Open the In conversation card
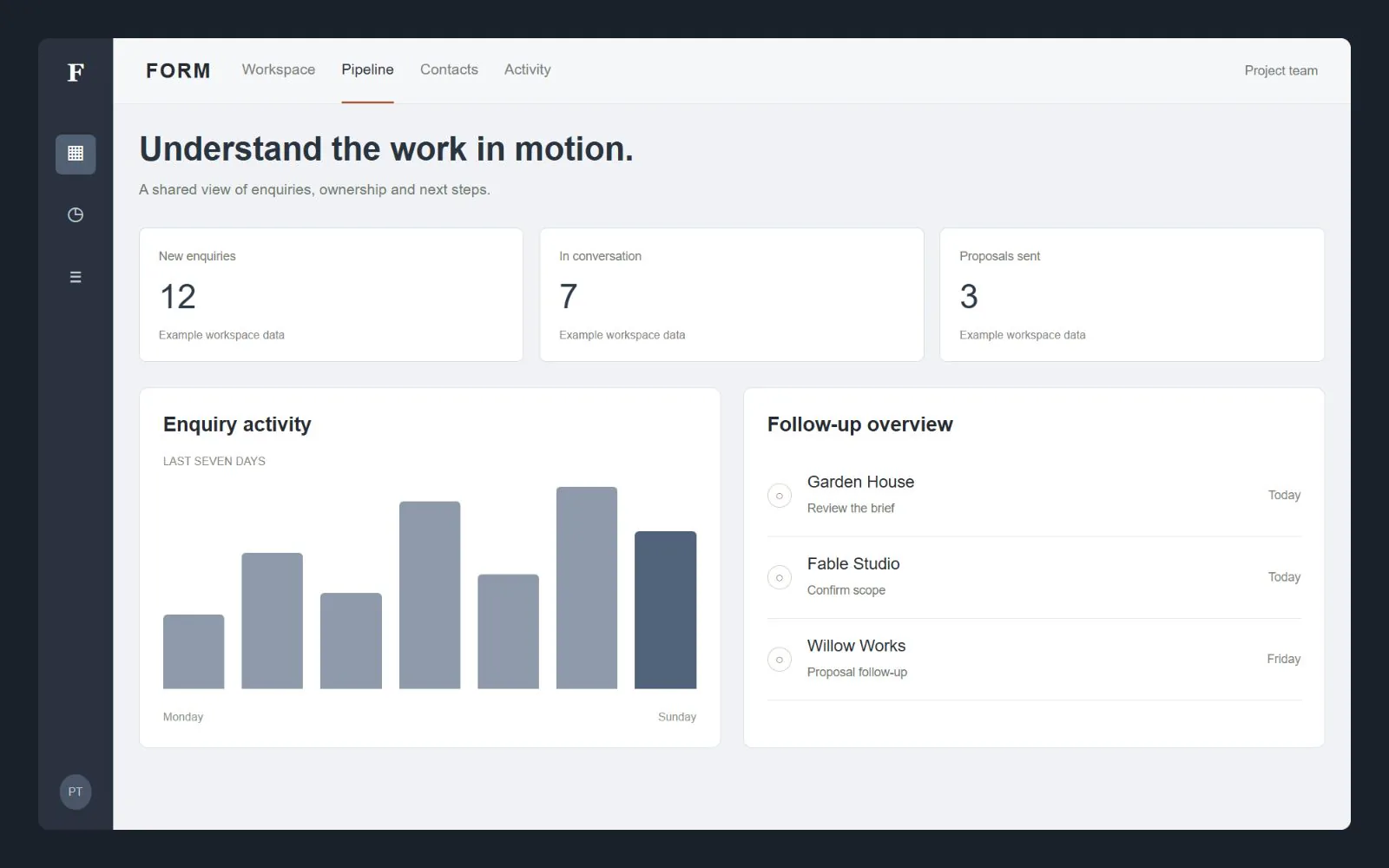Screen dimensions: 1389x868 [732, 294]
